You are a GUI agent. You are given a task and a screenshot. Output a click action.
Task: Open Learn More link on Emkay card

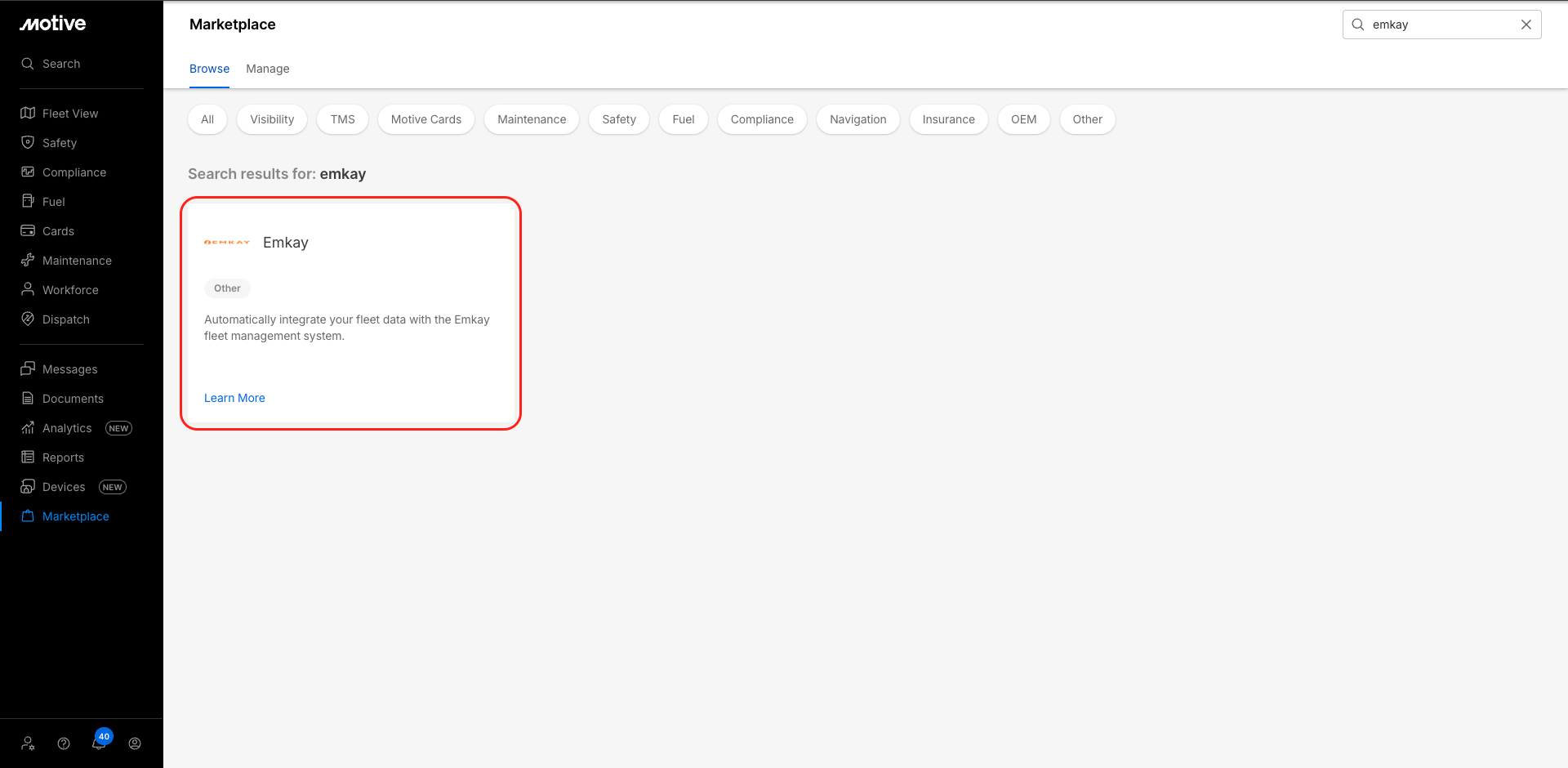(234, 398)
